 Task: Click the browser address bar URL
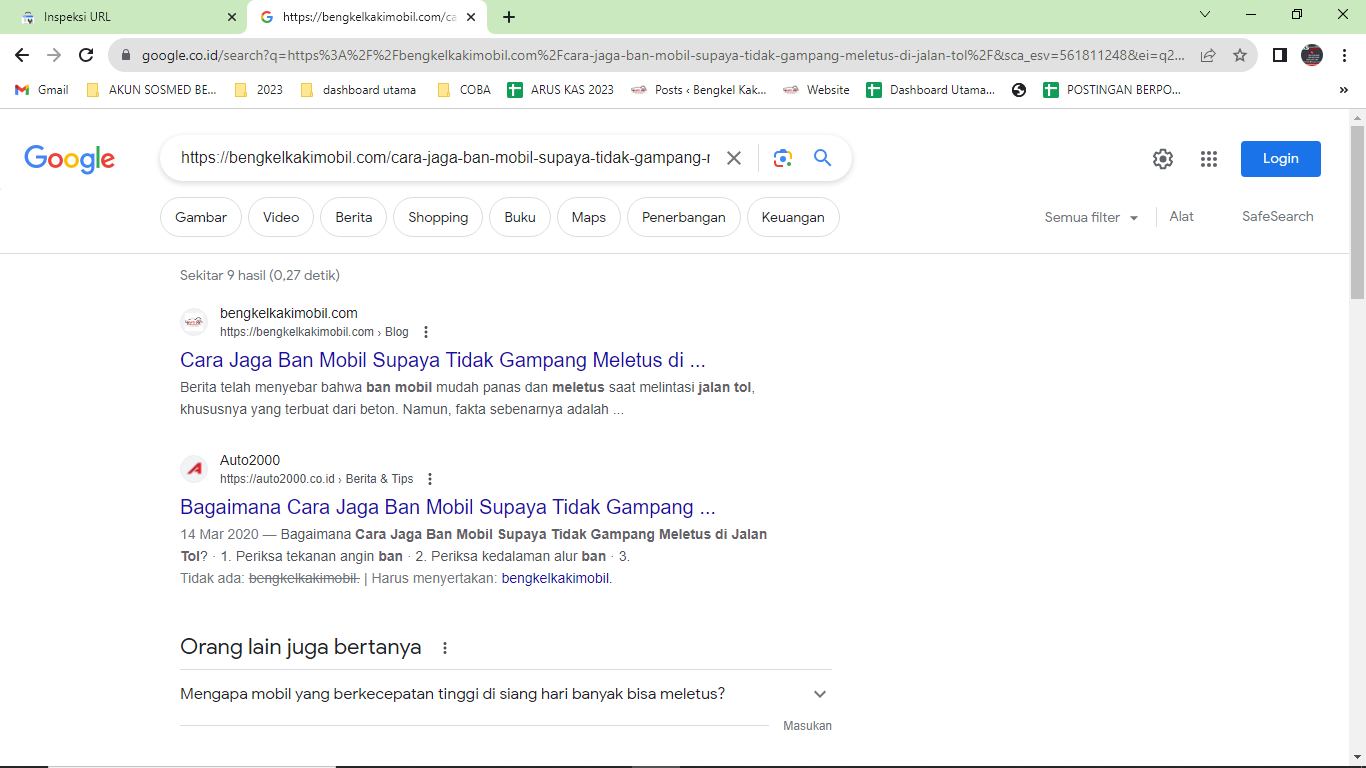point(663,56)
